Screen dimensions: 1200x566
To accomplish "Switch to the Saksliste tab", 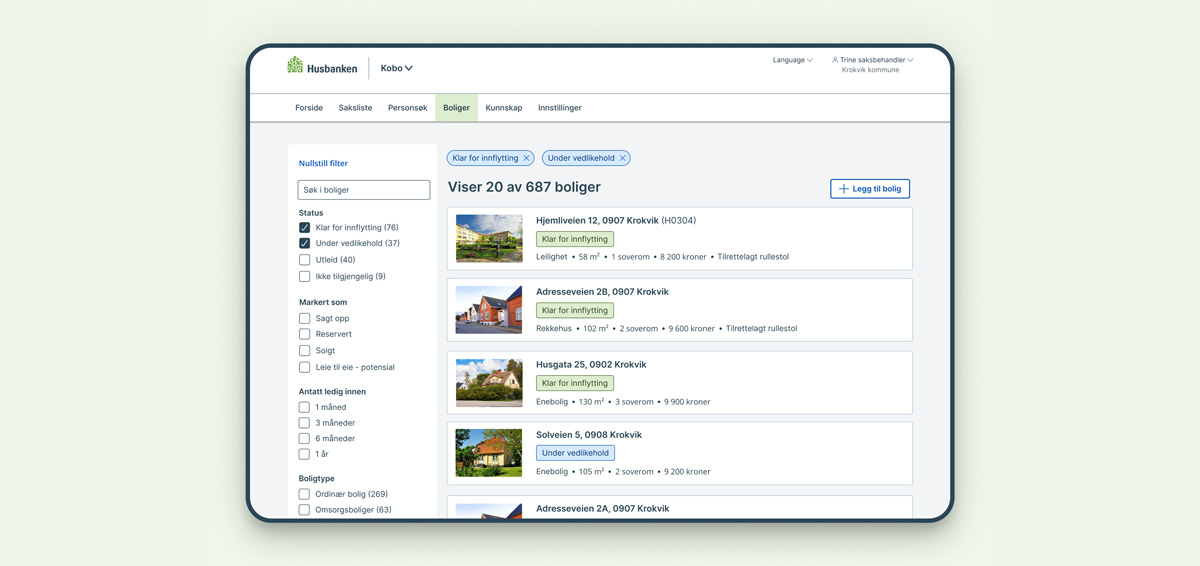I will point(355,108).
